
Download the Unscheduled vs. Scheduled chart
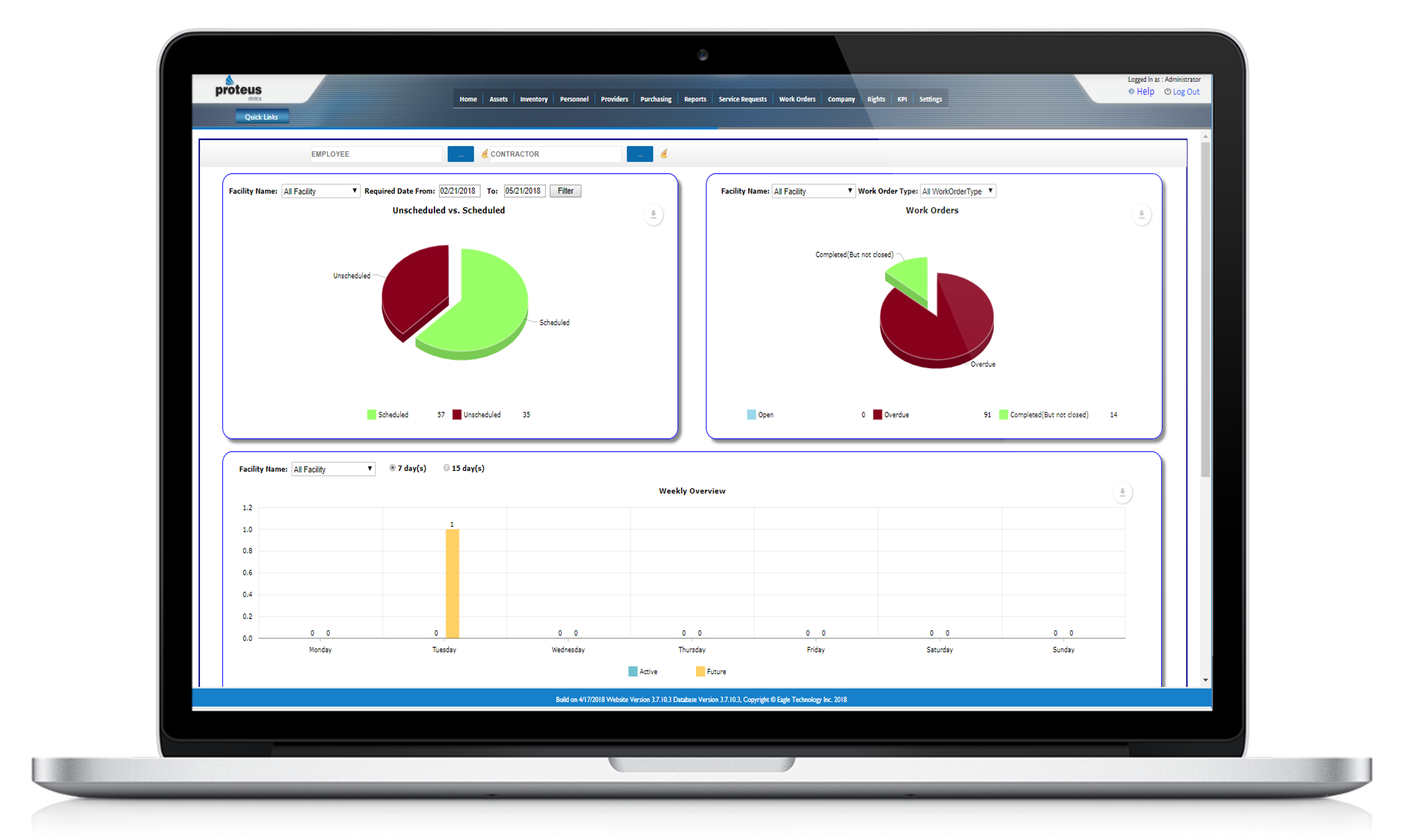point(653,214)
